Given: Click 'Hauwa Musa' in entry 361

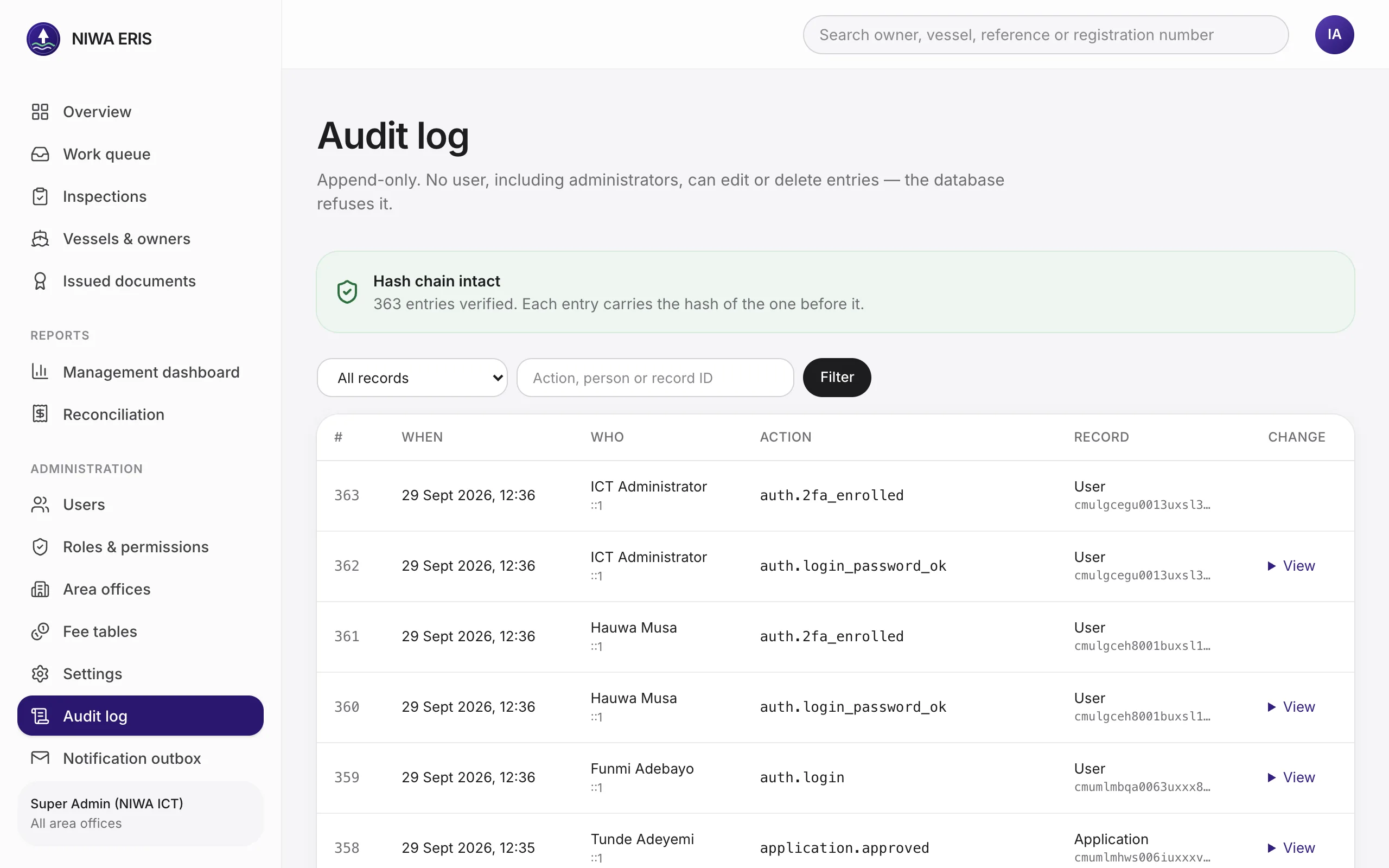Looking at the screenshot, I should click(x=634, y=628).
